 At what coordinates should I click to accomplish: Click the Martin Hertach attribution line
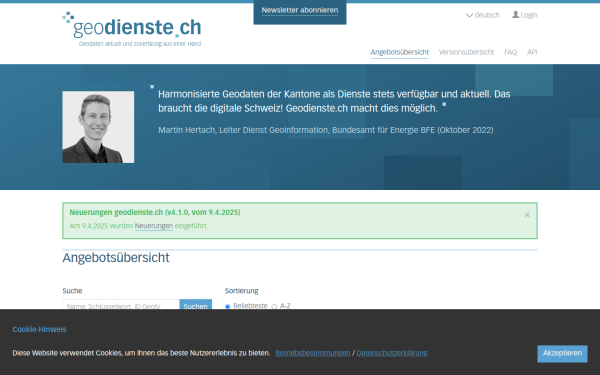326,130
